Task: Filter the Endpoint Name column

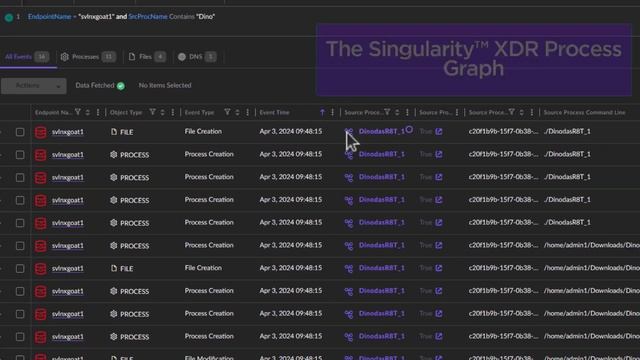Action: [x=78, y=112]
